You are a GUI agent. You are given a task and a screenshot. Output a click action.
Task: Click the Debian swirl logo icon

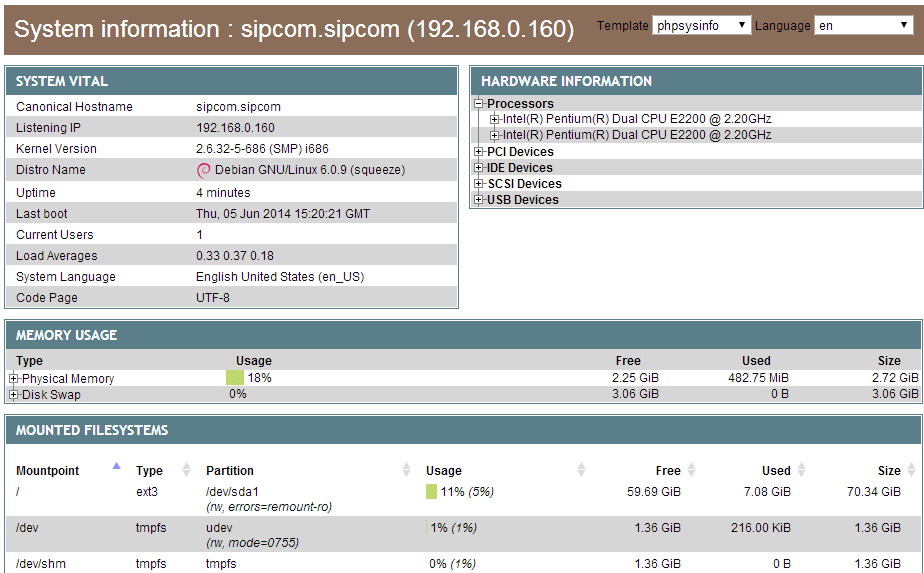click(204, 170)
